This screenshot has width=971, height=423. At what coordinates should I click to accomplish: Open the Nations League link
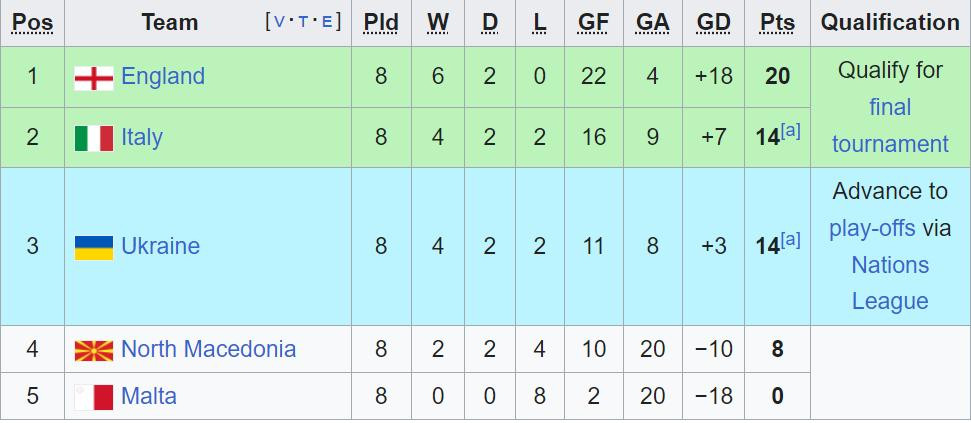(x=890, y=283)
